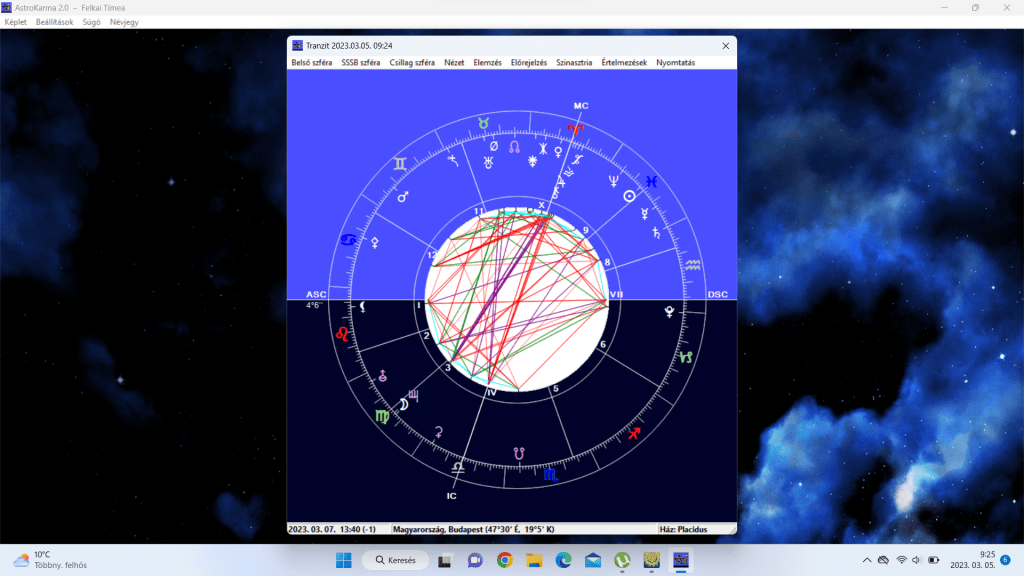This screenshot has width=1024, height=576.
Task: Click the red Leo zodiac symbol
Action: tap(343, 333)
